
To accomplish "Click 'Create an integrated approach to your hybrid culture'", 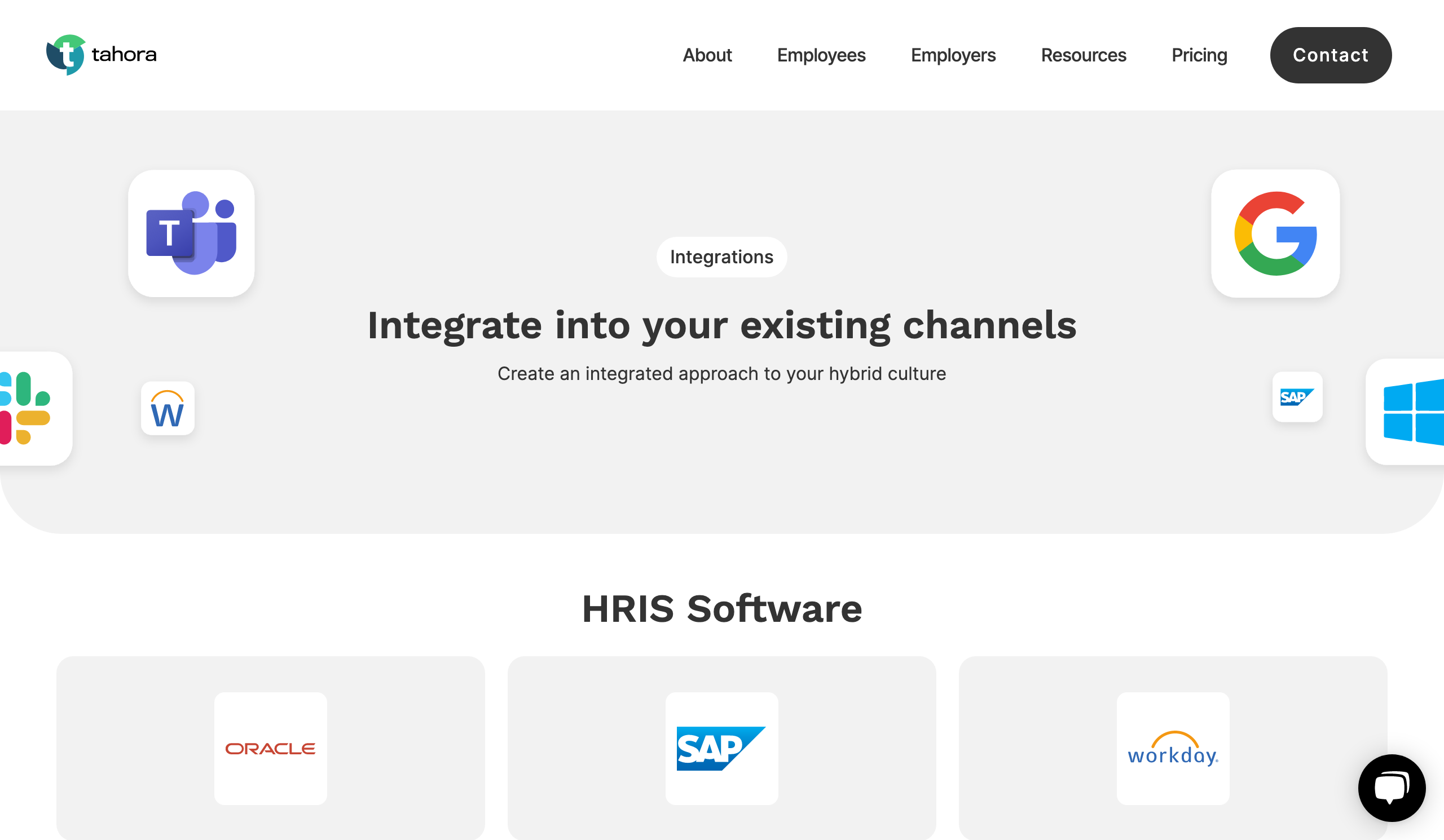I will tap(721, 373).
